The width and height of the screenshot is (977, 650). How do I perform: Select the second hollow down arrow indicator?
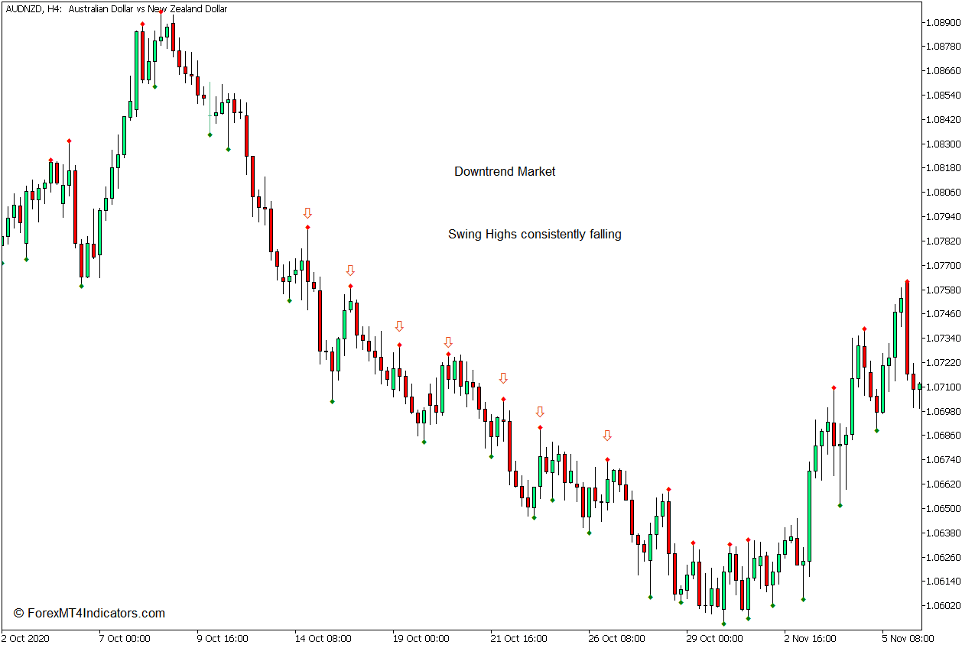[349, 270]
